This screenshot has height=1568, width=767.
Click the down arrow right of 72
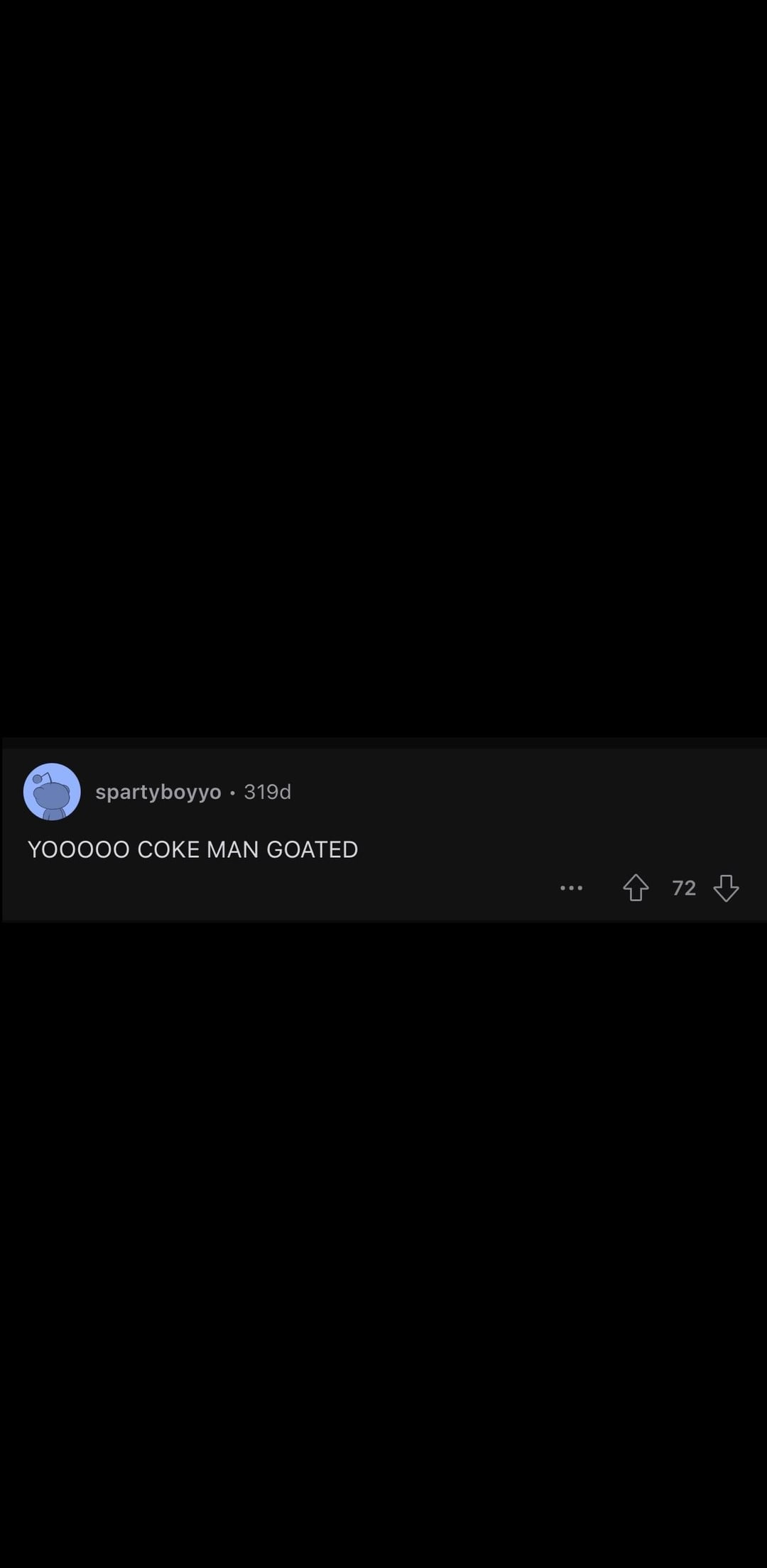(x=726, y=888)
